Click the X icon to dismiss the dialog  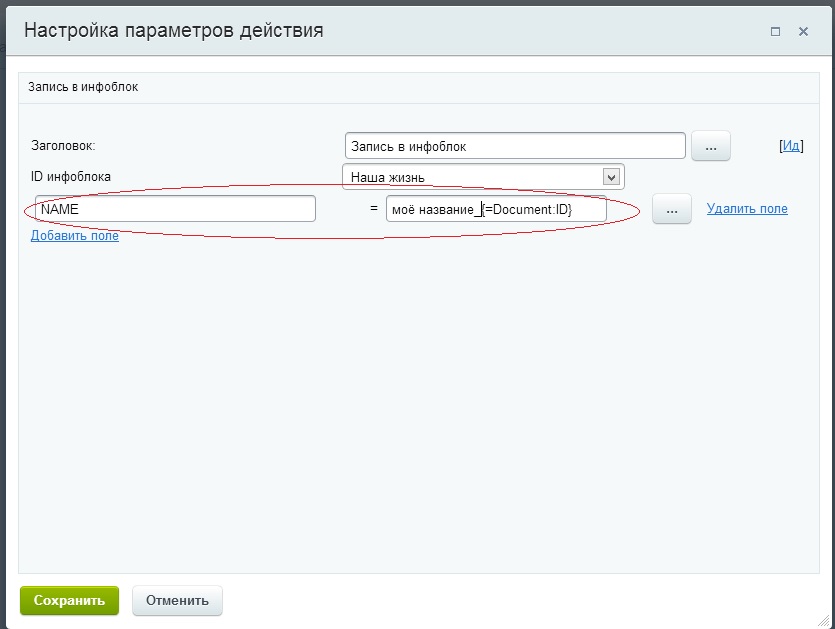pyautogui.click(x=802, y=31)
